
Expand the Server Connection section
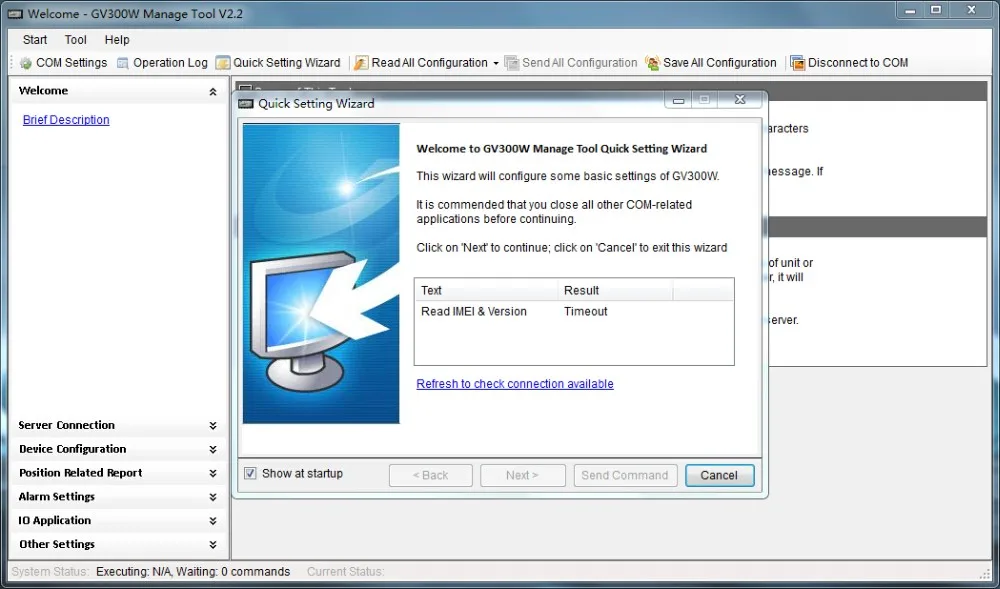click(x=211, y=425)
